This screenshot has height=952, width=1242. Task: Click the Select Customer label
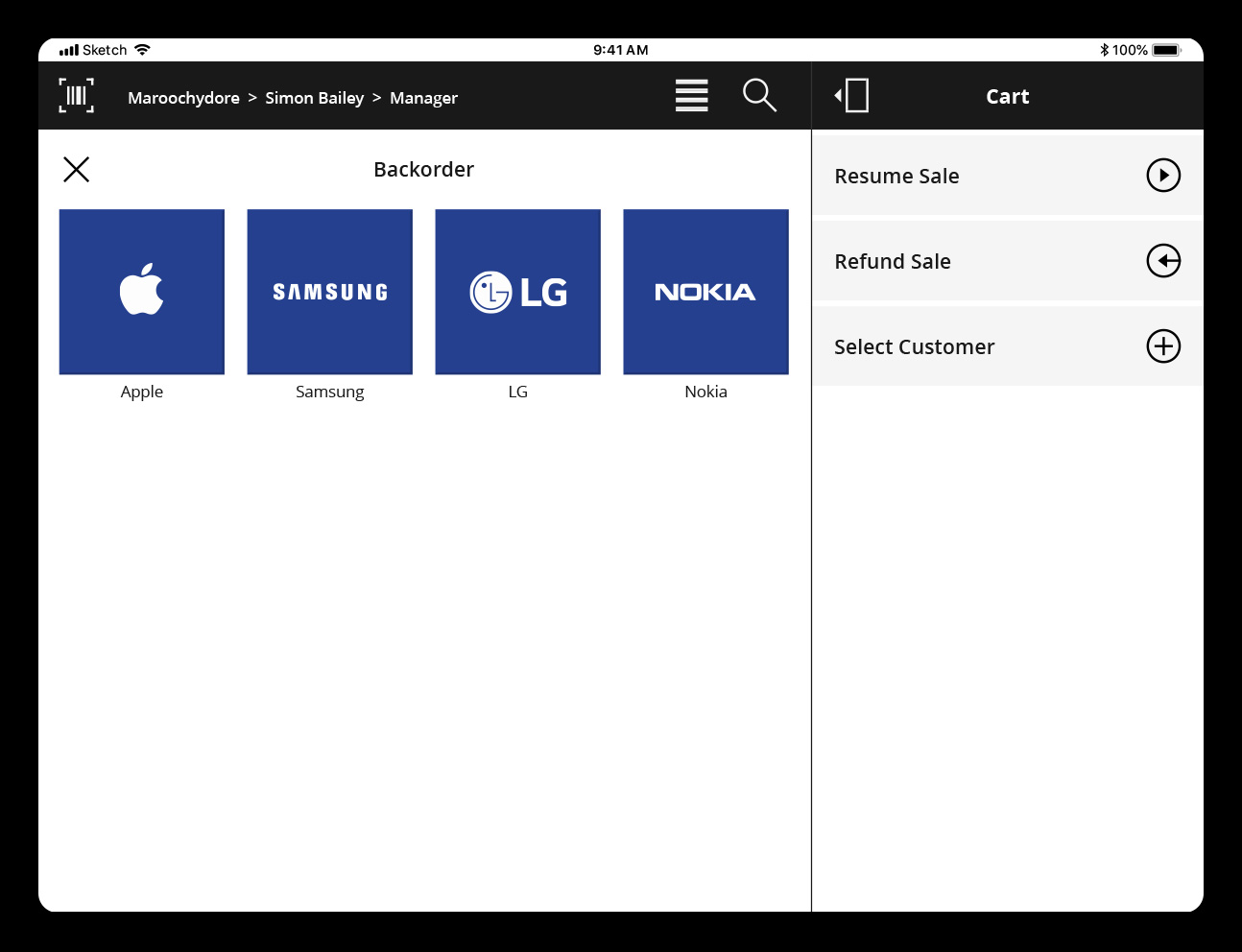[914, 347]
